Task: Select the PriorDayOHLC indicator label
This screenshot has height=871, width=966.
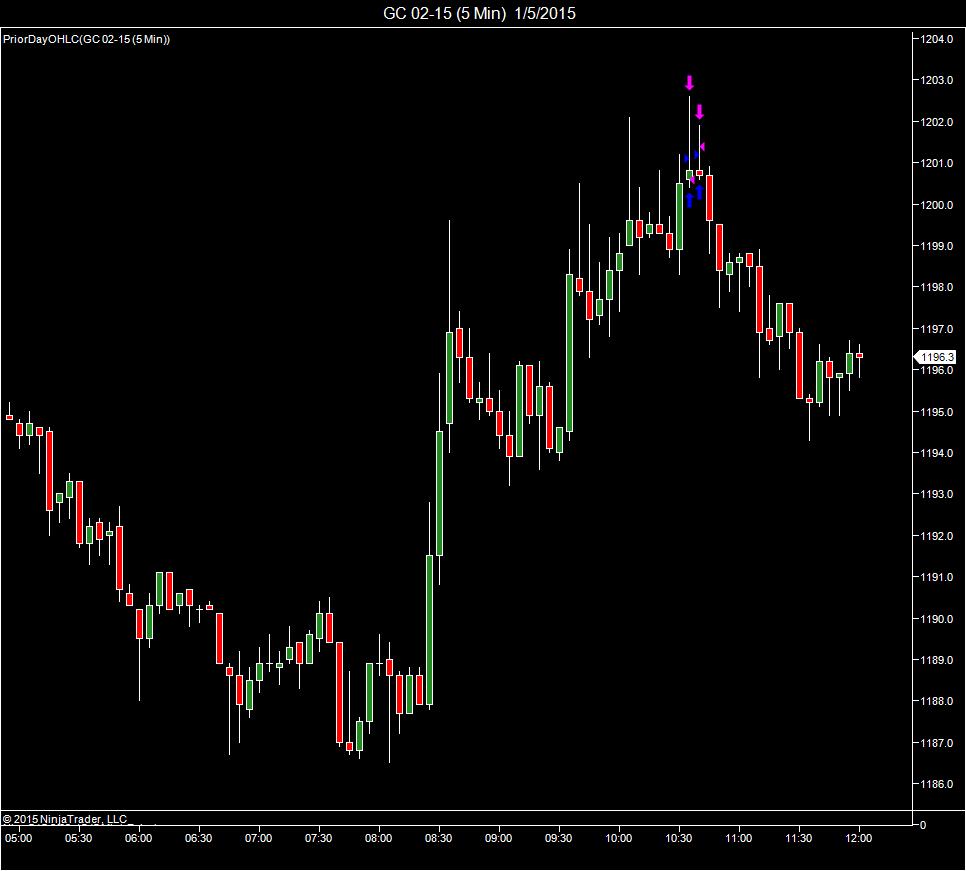Action: pos(86,39)
